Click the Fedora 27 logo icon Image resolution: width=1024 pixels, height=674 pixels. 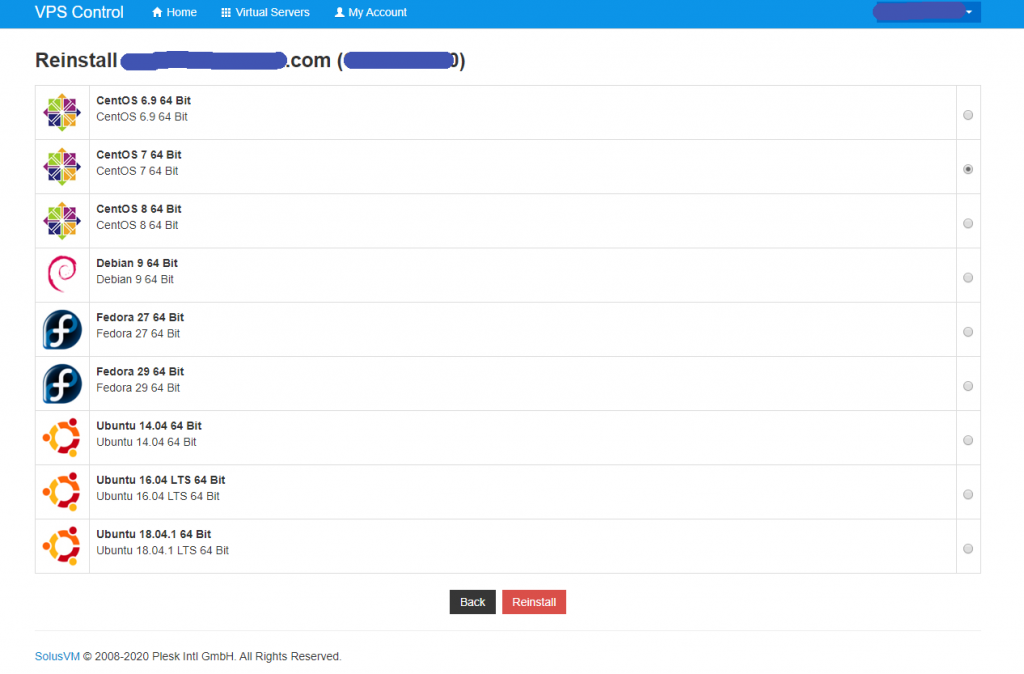coord(62,330)
